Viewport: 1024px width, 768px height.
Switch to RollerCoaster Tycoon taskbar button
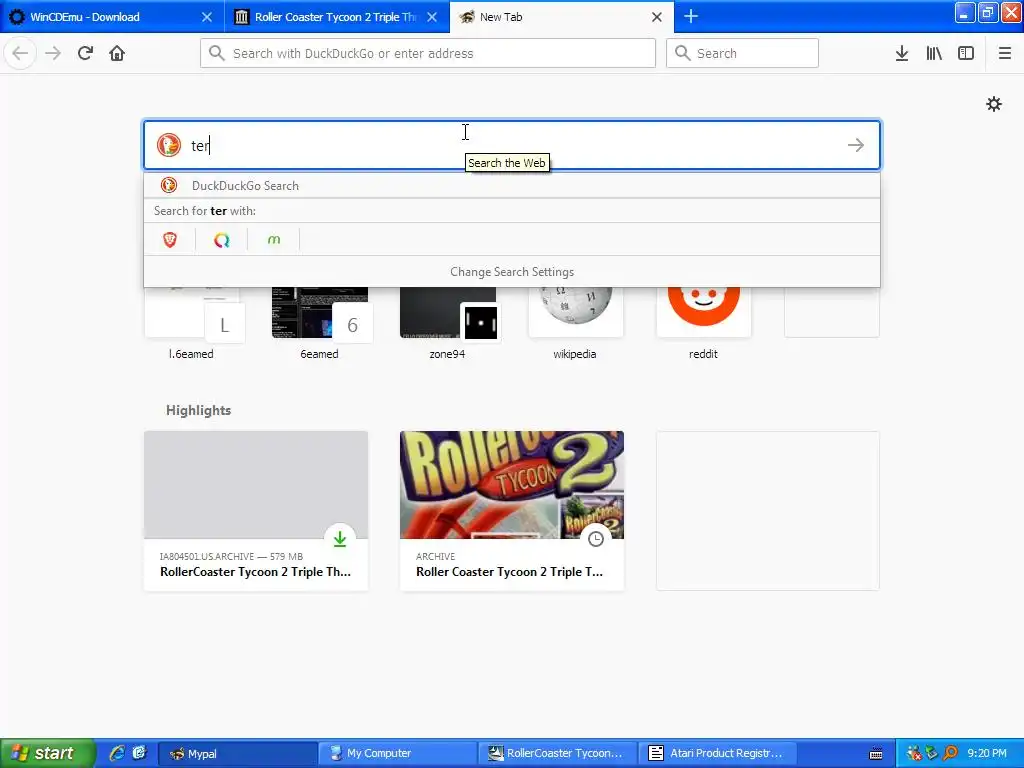click(x=557, y=754)
